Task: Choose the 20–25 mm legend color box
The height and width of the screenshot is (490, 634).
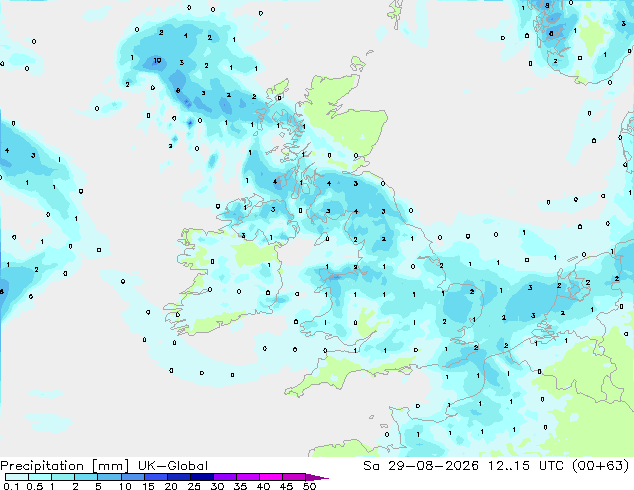Action: (178, 477)
